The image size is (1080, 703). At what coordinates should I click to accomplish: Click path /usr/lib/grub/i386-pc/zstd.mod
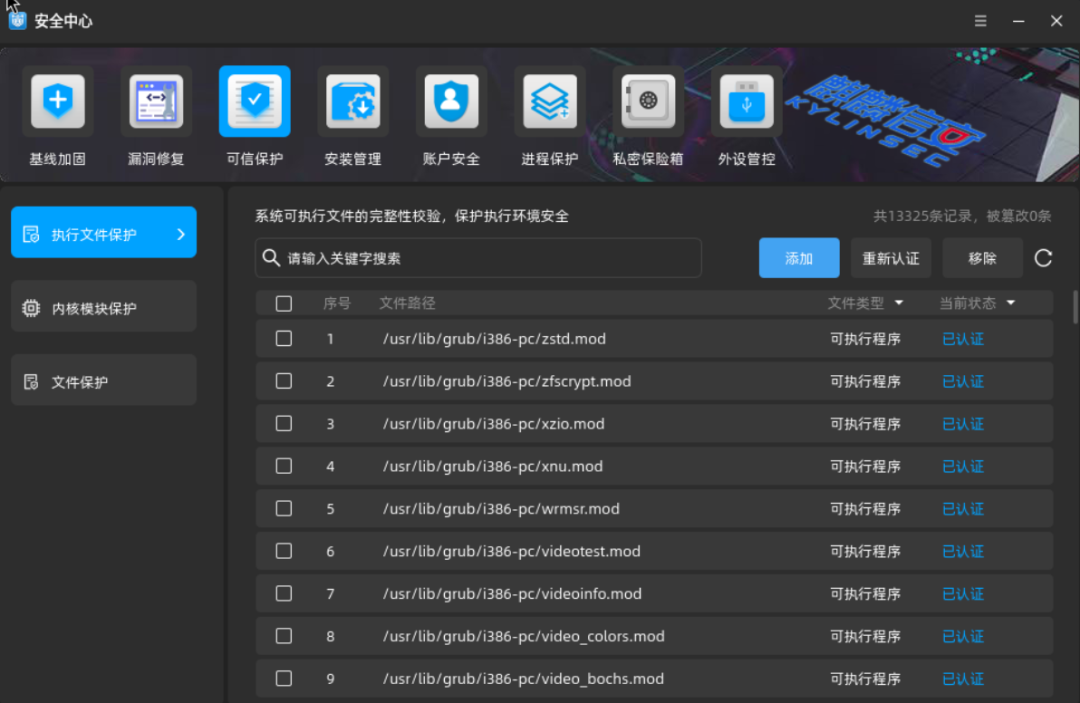pyautogui.click(x=495, y=339)
